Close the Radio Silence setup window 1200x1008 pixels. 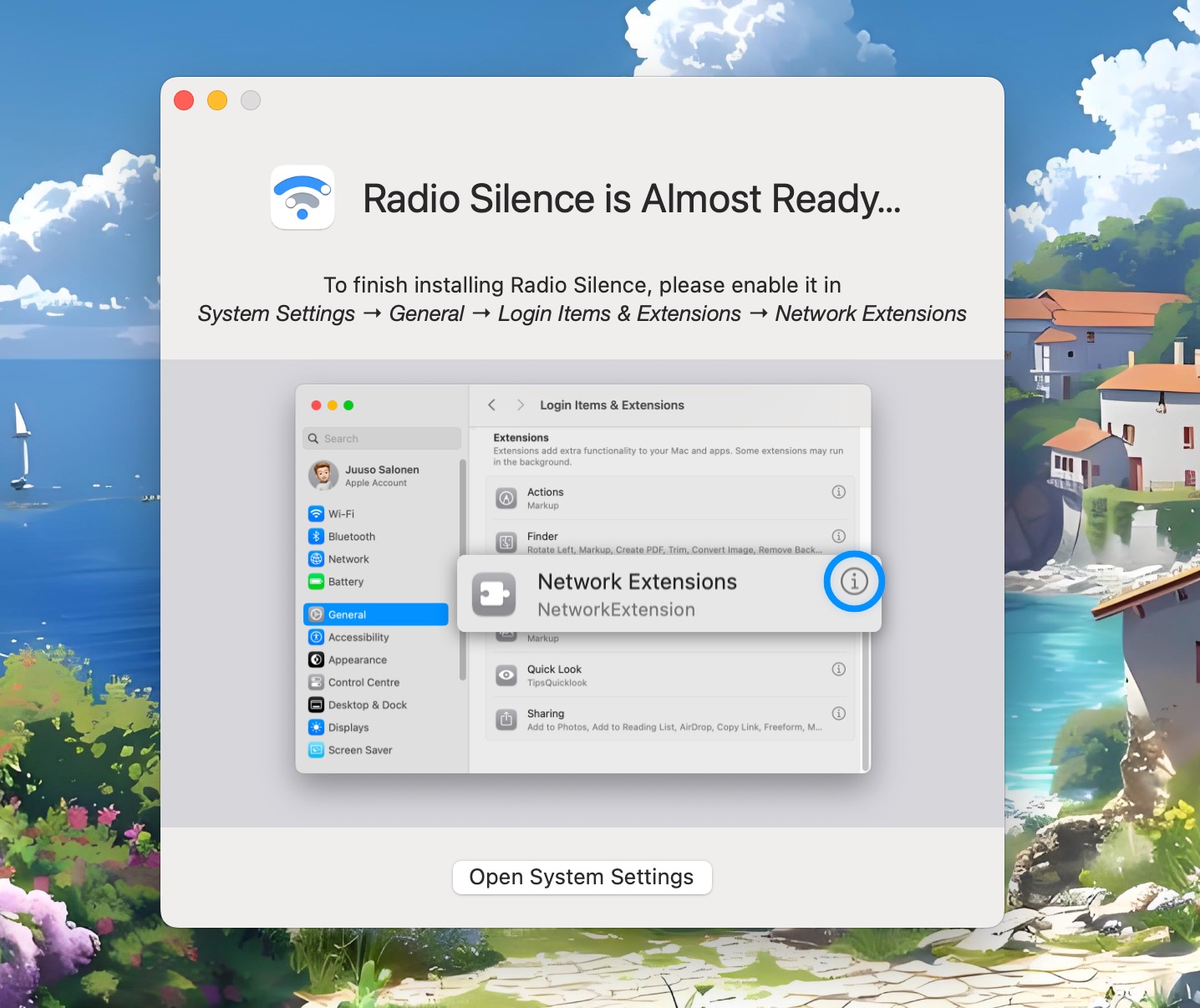[x=184, y=100]
